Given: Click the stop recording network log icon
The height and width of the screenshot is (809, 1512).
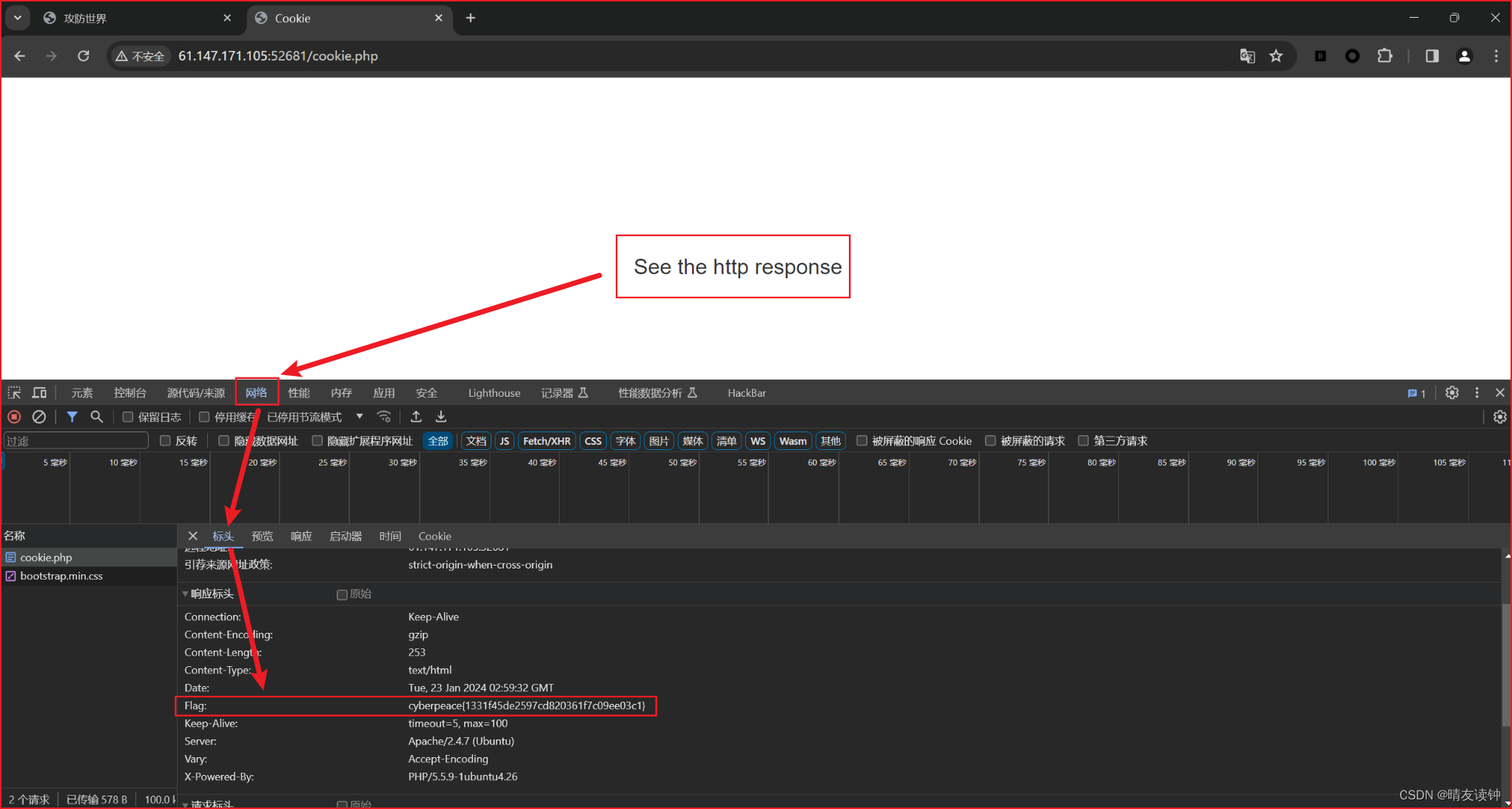Looking at the screenshot, I should pyautogui.click(x=14, y=417).
